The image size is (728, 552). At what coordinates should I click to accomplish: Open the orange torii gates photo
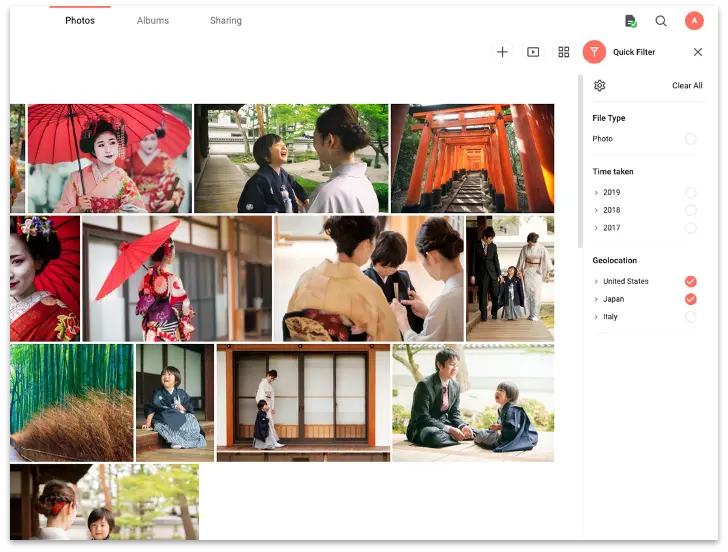472,158
